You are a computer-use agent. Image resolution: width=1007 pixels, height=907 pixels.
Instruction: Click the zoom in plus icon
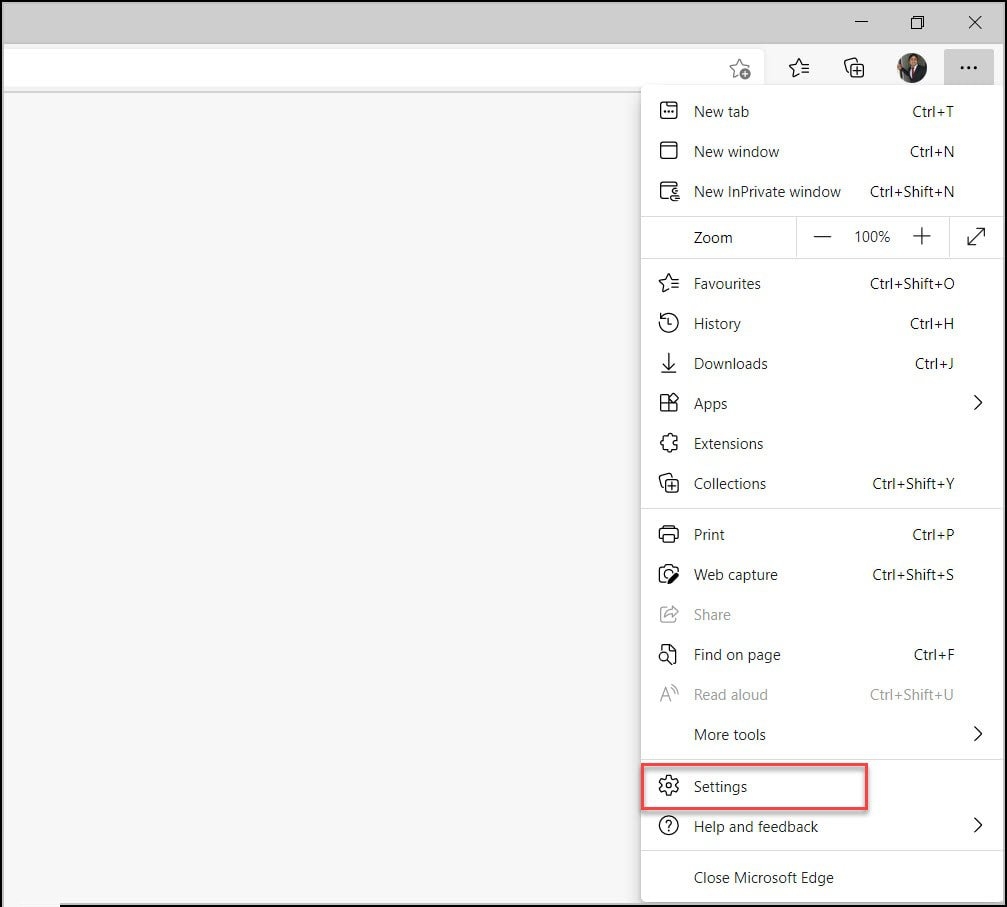point(922,237)
